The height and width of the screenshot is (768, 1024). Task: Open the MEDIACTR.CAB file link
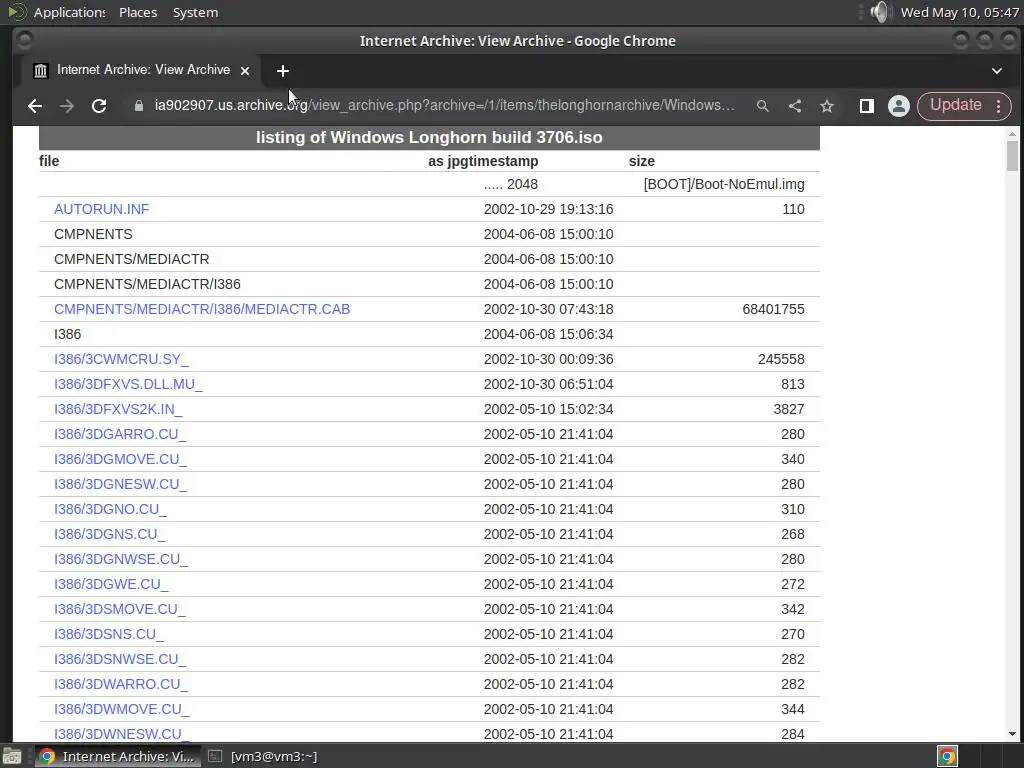point(202,309)
